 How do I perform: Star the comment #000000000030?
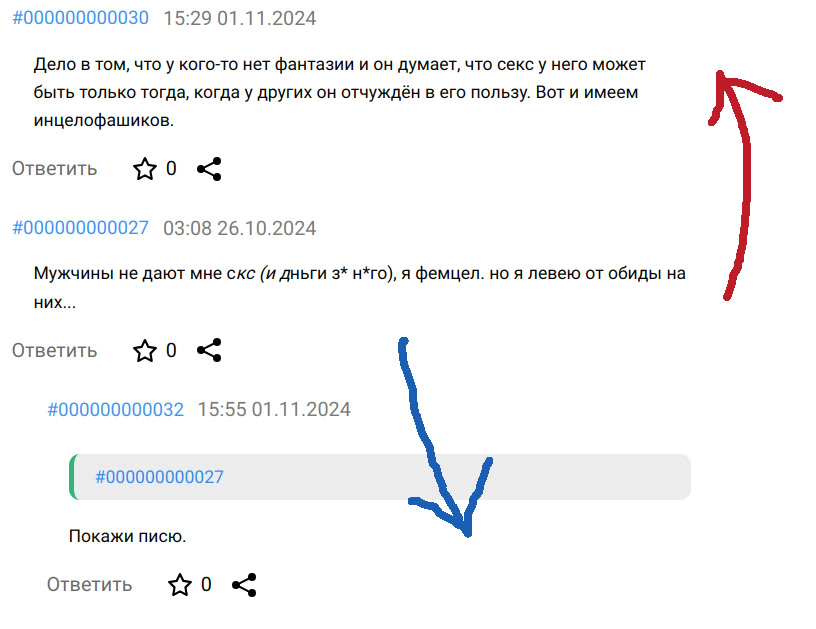(x=145, y=169)
